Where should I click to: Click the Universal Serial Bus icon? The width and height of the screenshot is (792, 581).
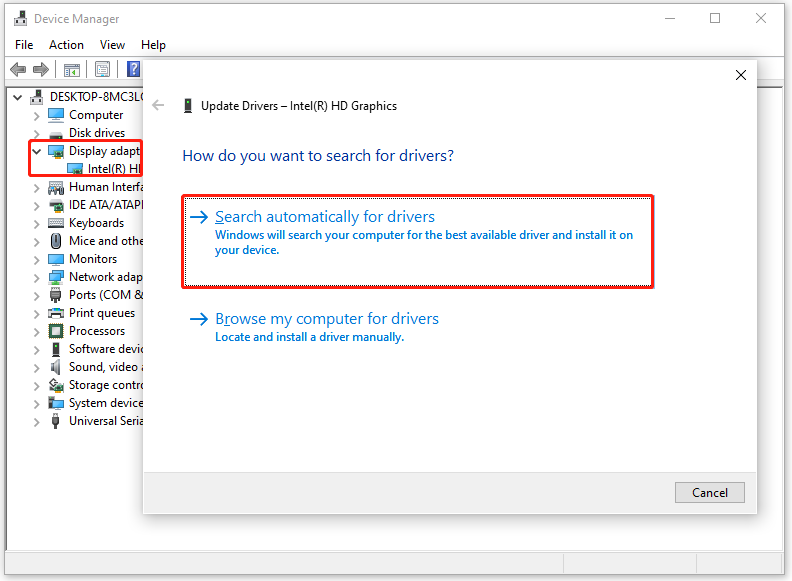pyautogui.click(x=56, y=421)
